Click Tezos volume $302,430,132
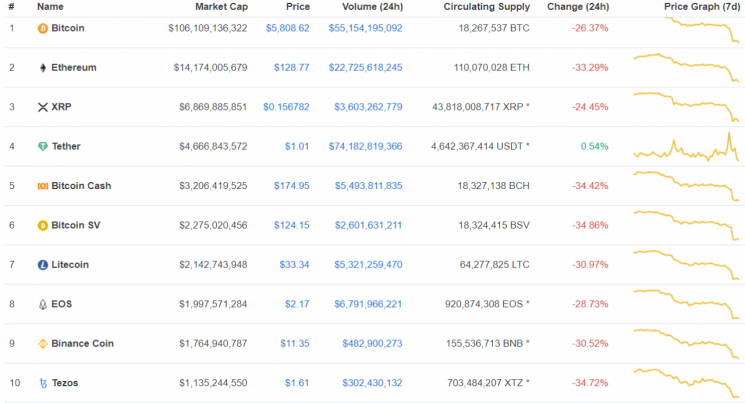The image size is (745, 403). tap(372, 383)
